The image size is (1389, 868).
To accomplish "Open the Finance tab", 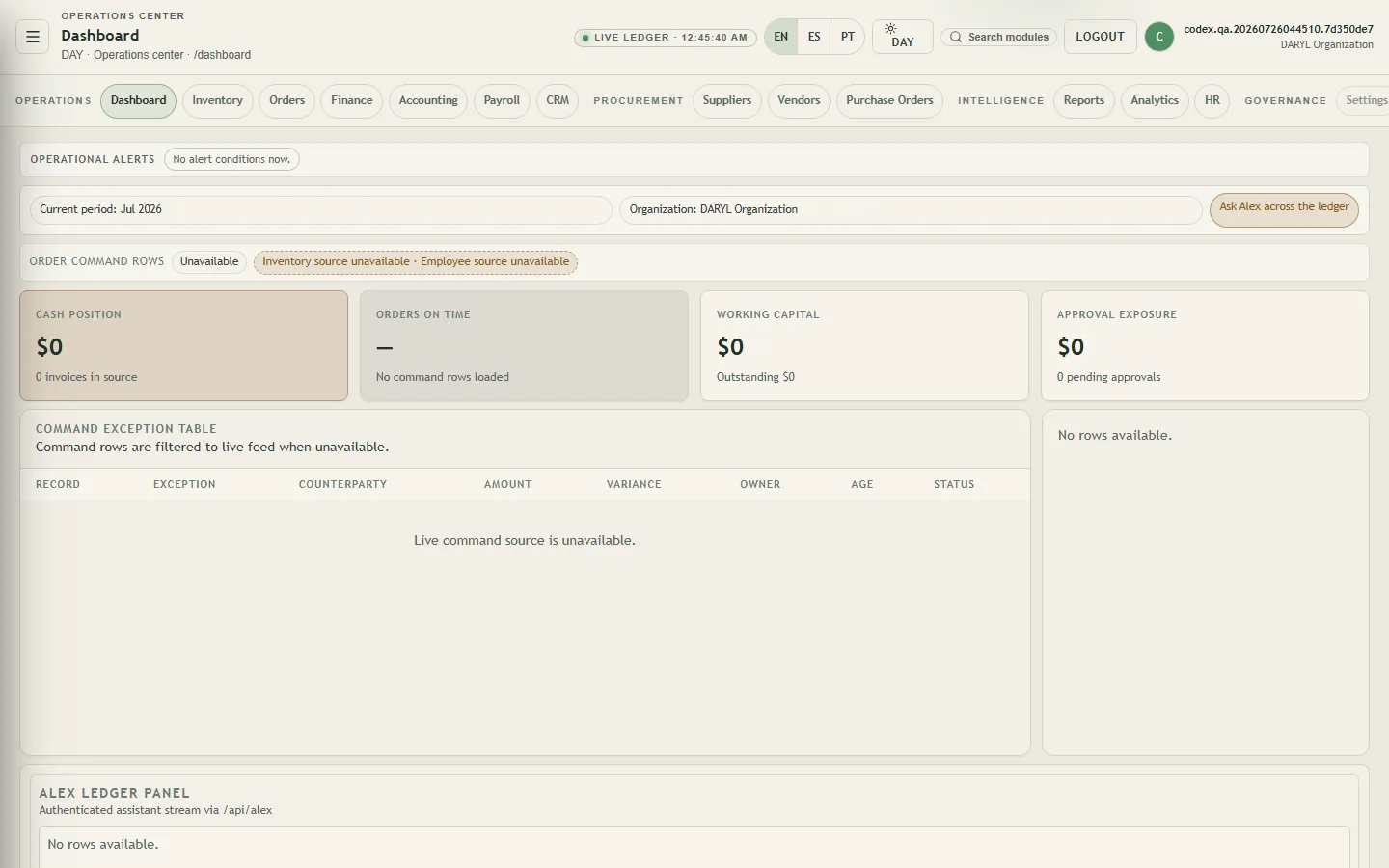I will (x=351, y=100).
